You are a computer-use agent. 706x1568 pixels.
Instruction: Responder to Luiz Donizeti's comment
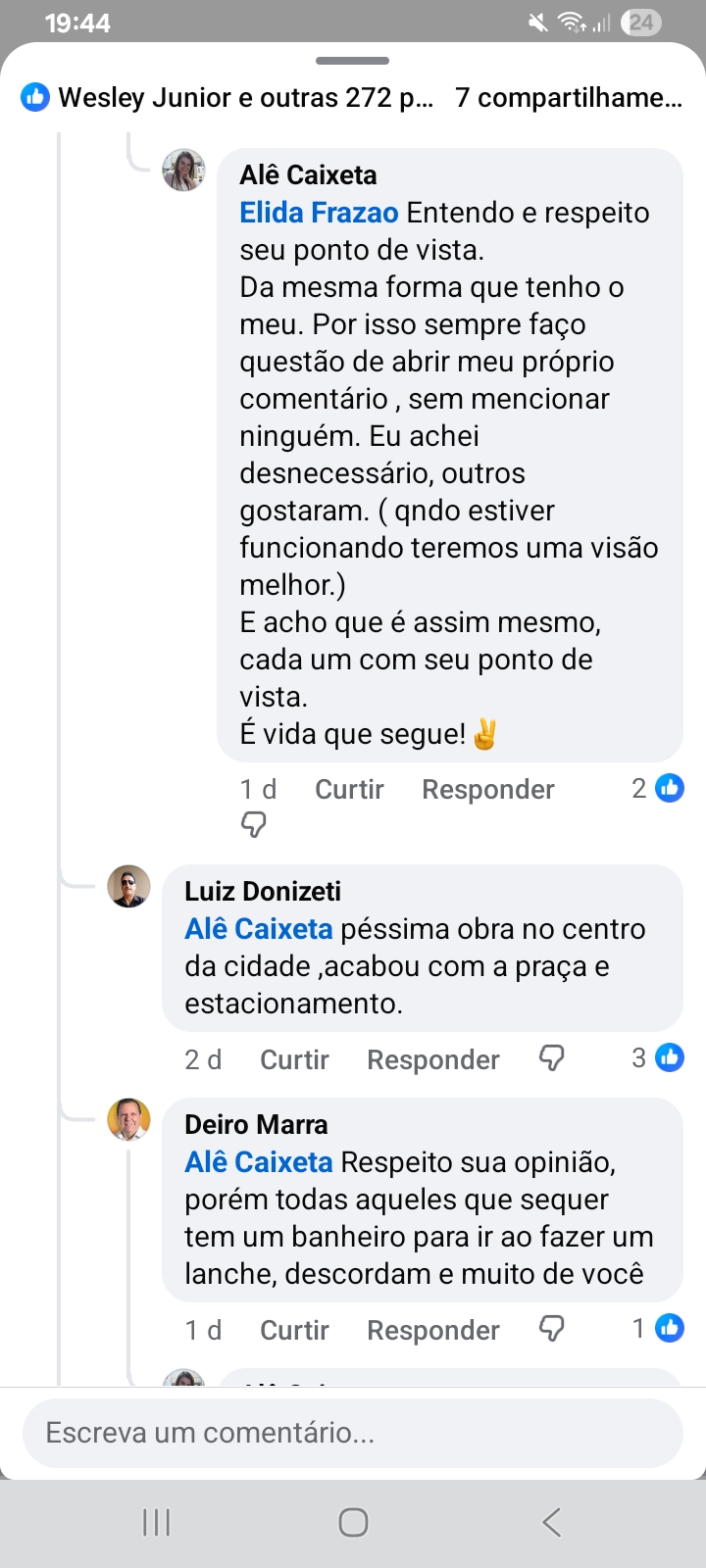(x=432, y=1059)
